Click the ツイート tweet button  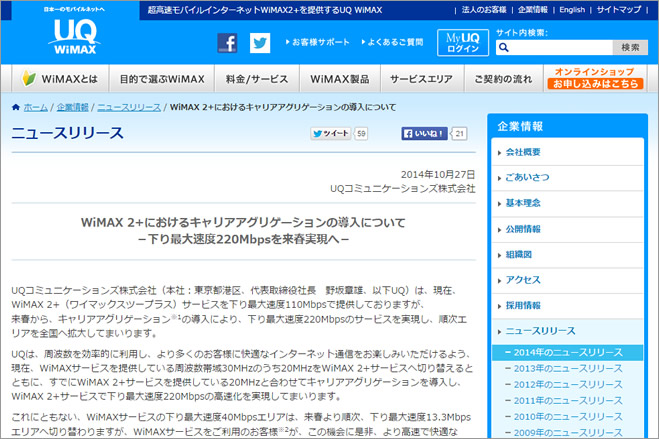tap(331, 134)
